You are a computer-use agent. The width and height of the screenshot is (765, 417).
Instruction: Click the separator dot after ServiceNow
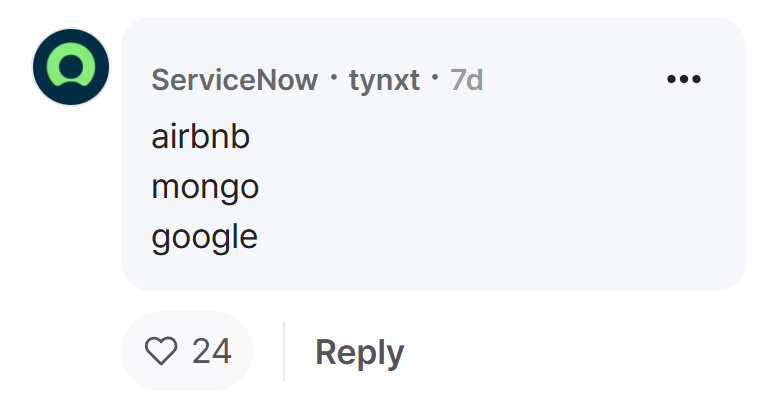334,77
